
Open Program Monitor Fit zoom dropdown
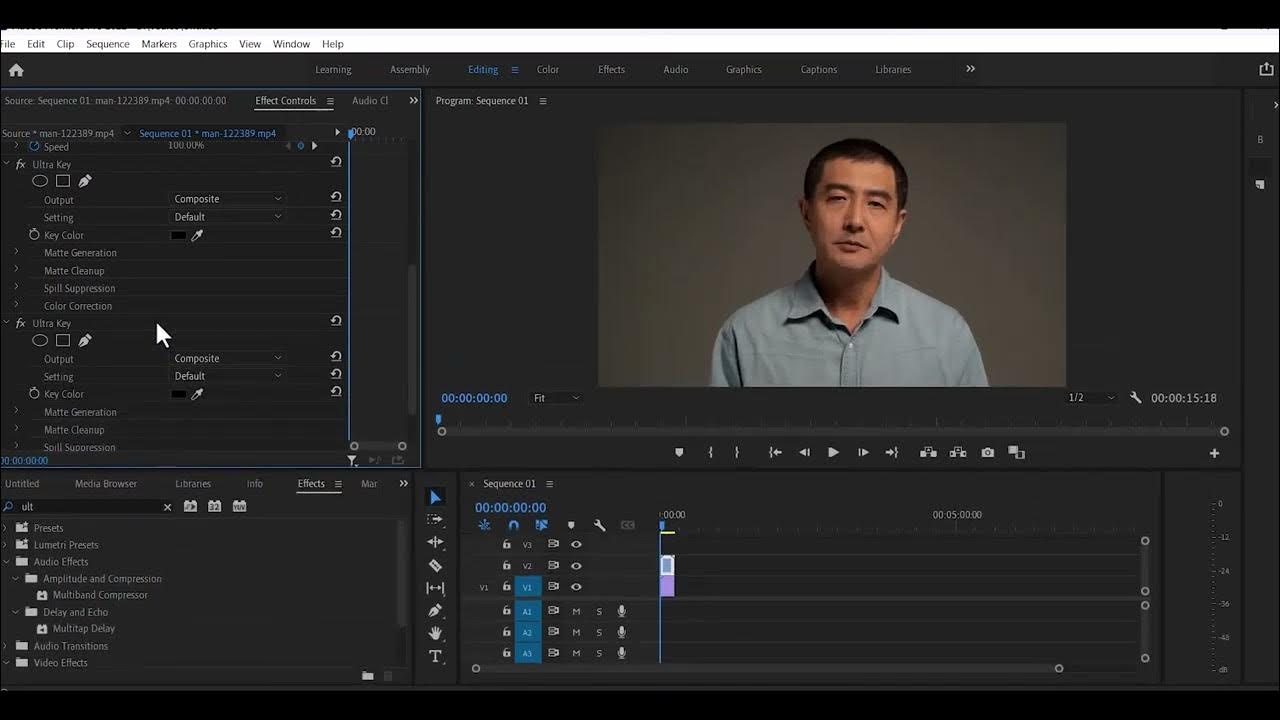pos(556,398)
